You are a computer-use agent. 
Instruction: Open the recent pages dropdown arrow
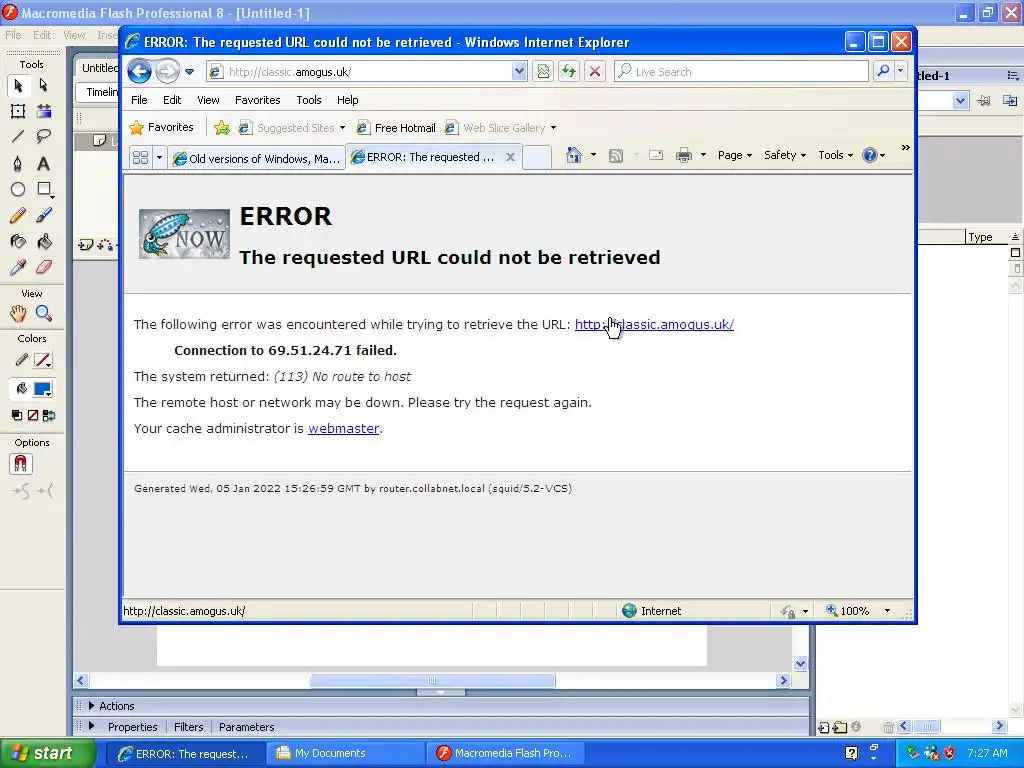pyautogui.click(x=189, y=72)
